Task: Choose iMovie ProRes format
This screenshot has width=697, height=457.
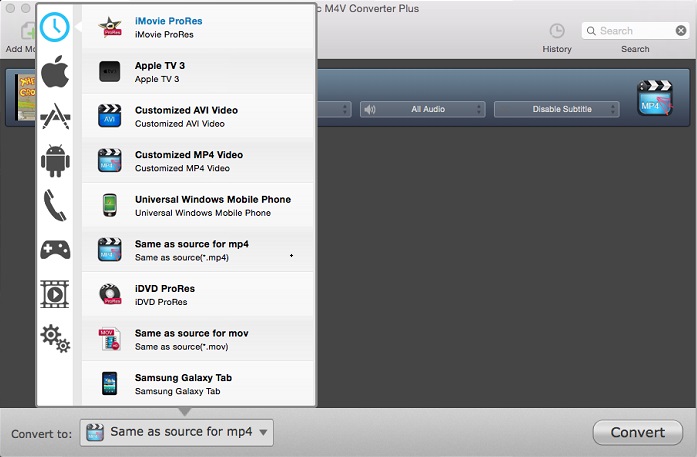Action: tap(198, 27)
